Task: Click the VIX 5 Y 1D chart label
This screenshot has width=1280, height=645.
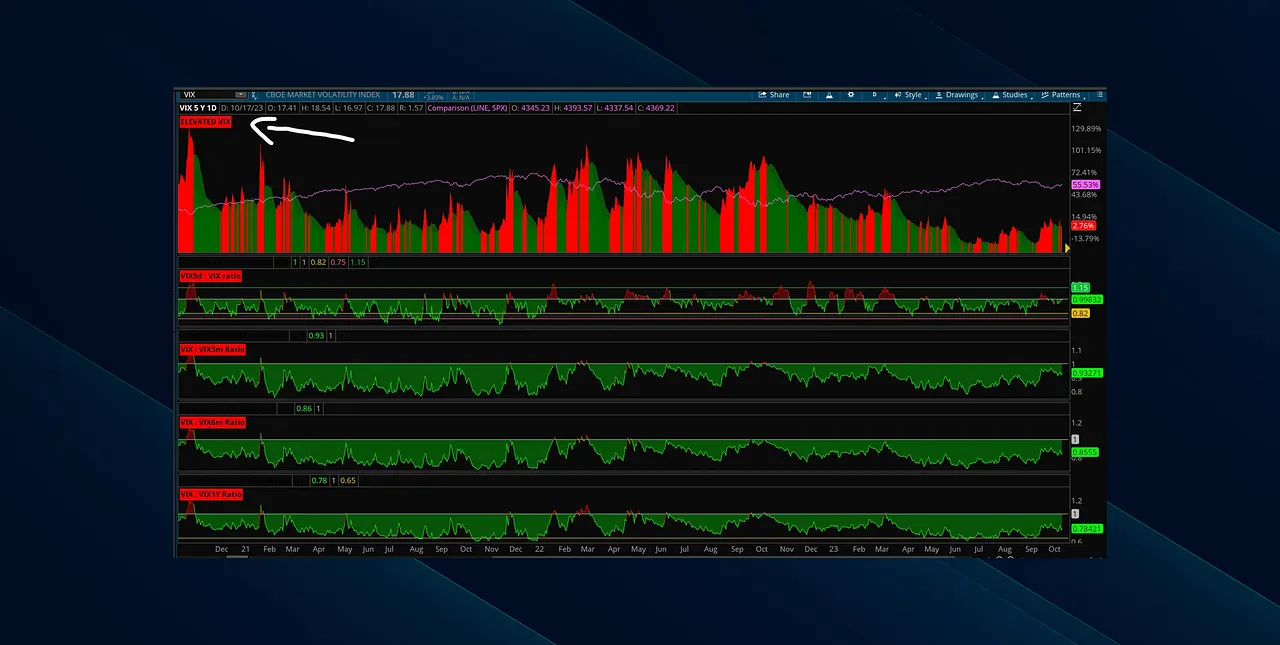Action: (197, 108)
